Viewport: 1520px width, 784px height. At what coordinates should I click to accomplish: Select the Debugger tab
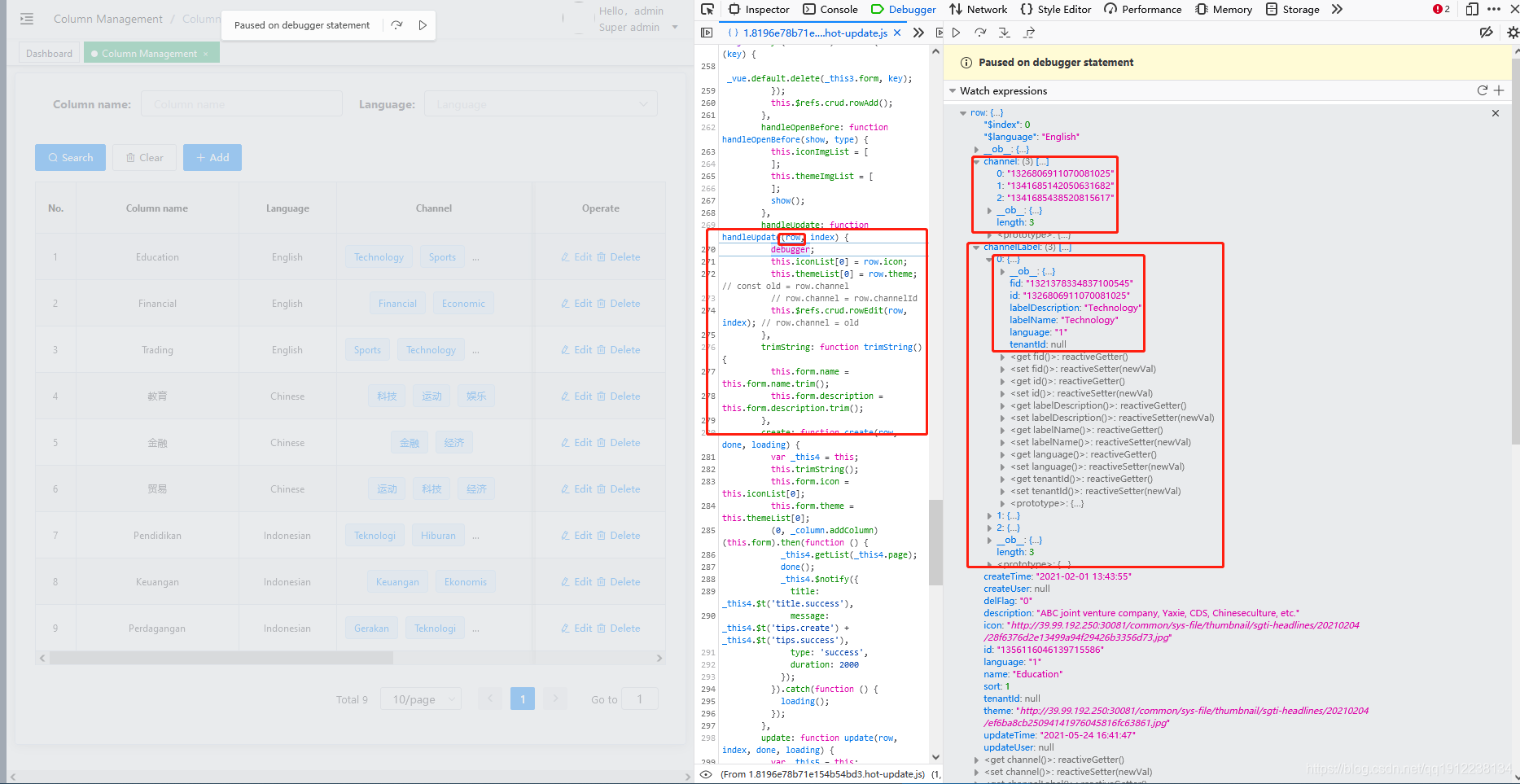(x=904, y=9)
